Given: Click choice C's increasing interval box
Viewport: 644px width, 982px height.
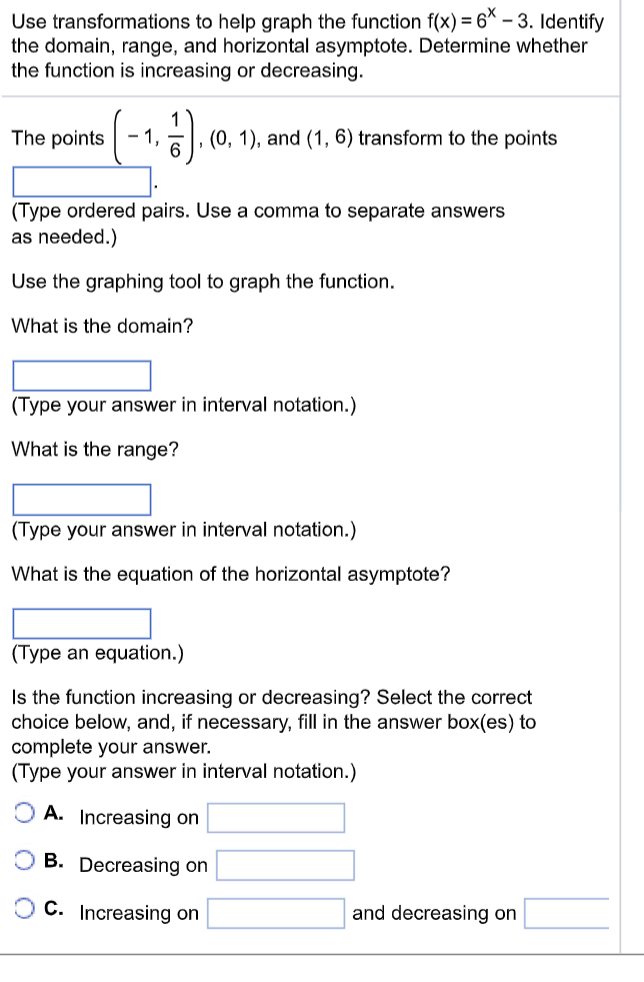Looking at the screenshot, I should coord(275,912).
